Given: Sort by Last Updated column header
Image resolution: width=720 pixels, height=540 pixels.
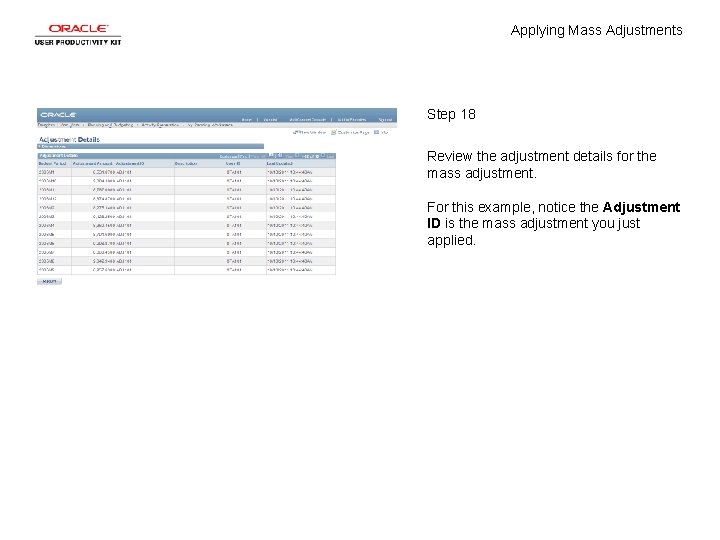Looking at the screenshot, I should click(280, 163).
